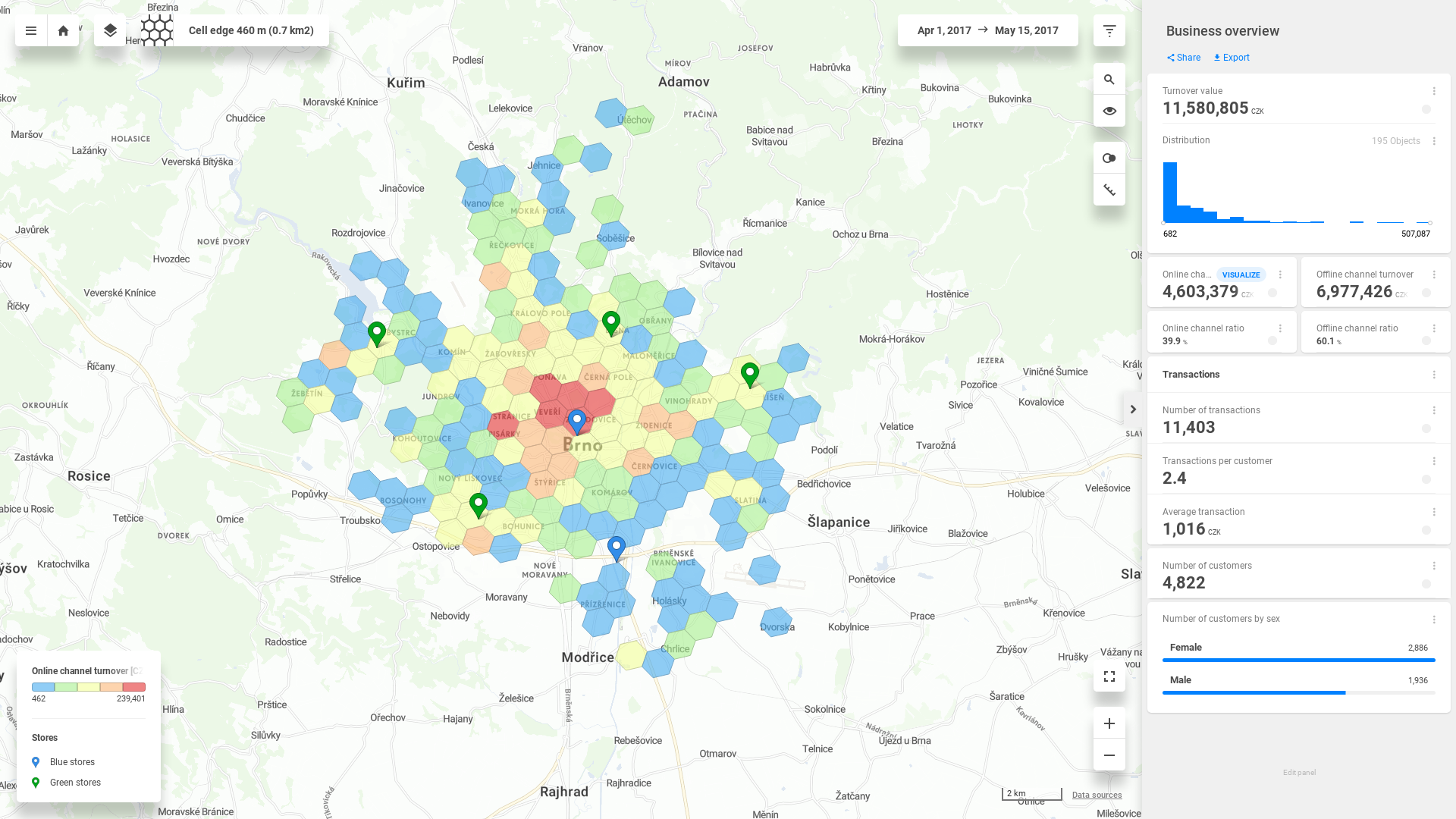Zoom in on the map

[x=1109, y=723]
